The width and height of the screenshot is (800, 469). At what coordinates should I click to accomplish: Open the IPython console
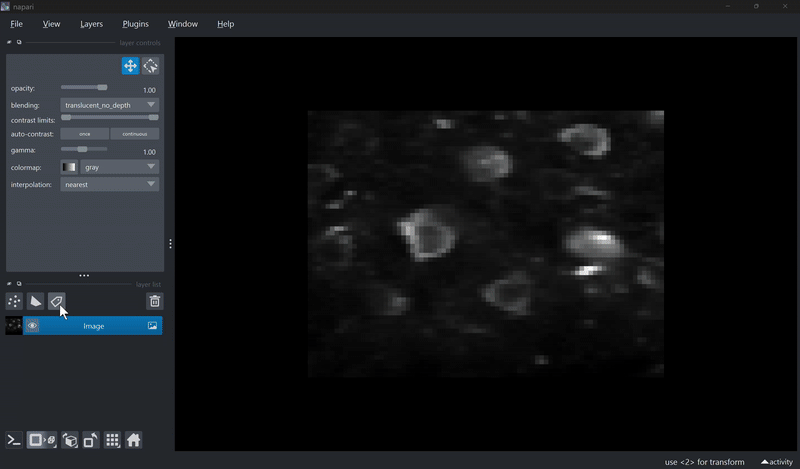tap(14, 440)
